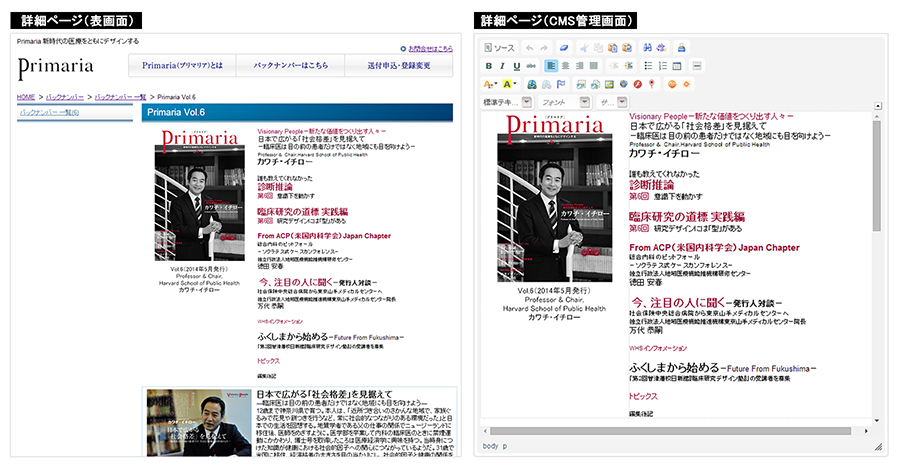Toggle italic formatting
This screenshot has width=900, height=470.
502,66
